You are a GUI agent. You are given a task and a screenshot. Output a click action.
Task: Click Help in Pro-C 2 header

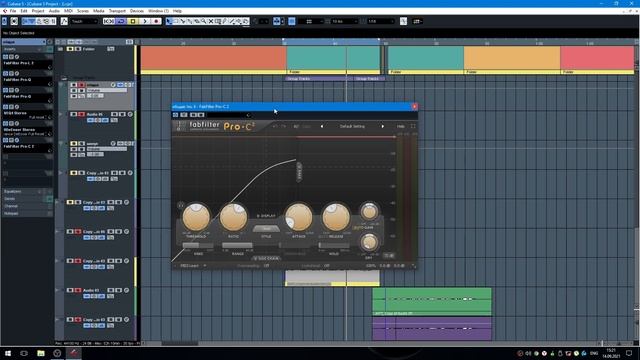(x=401, y=127)
